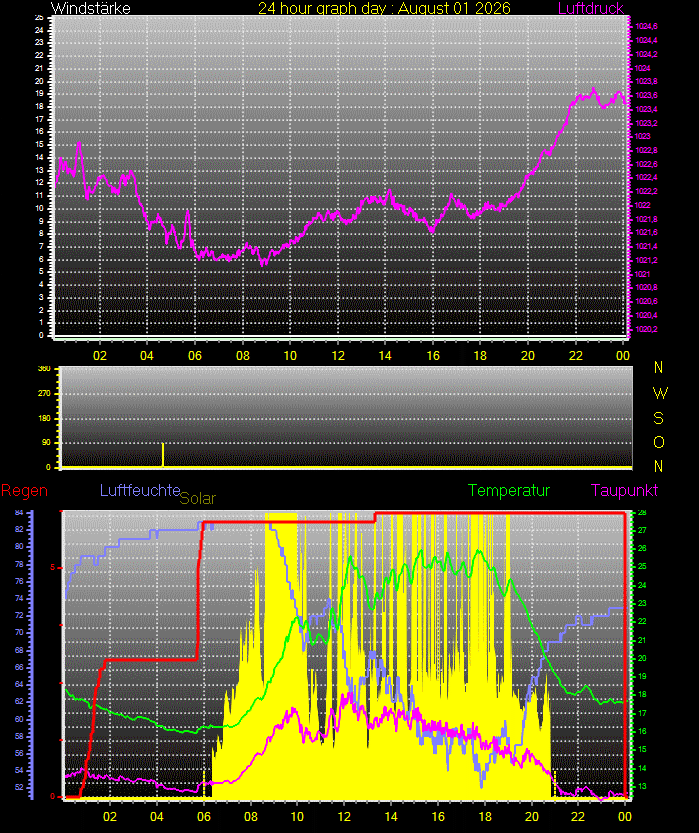Viewport: 699px width, 833px height.
Task: Click the top 'N' wind direction label
Action: coord(659,367)
